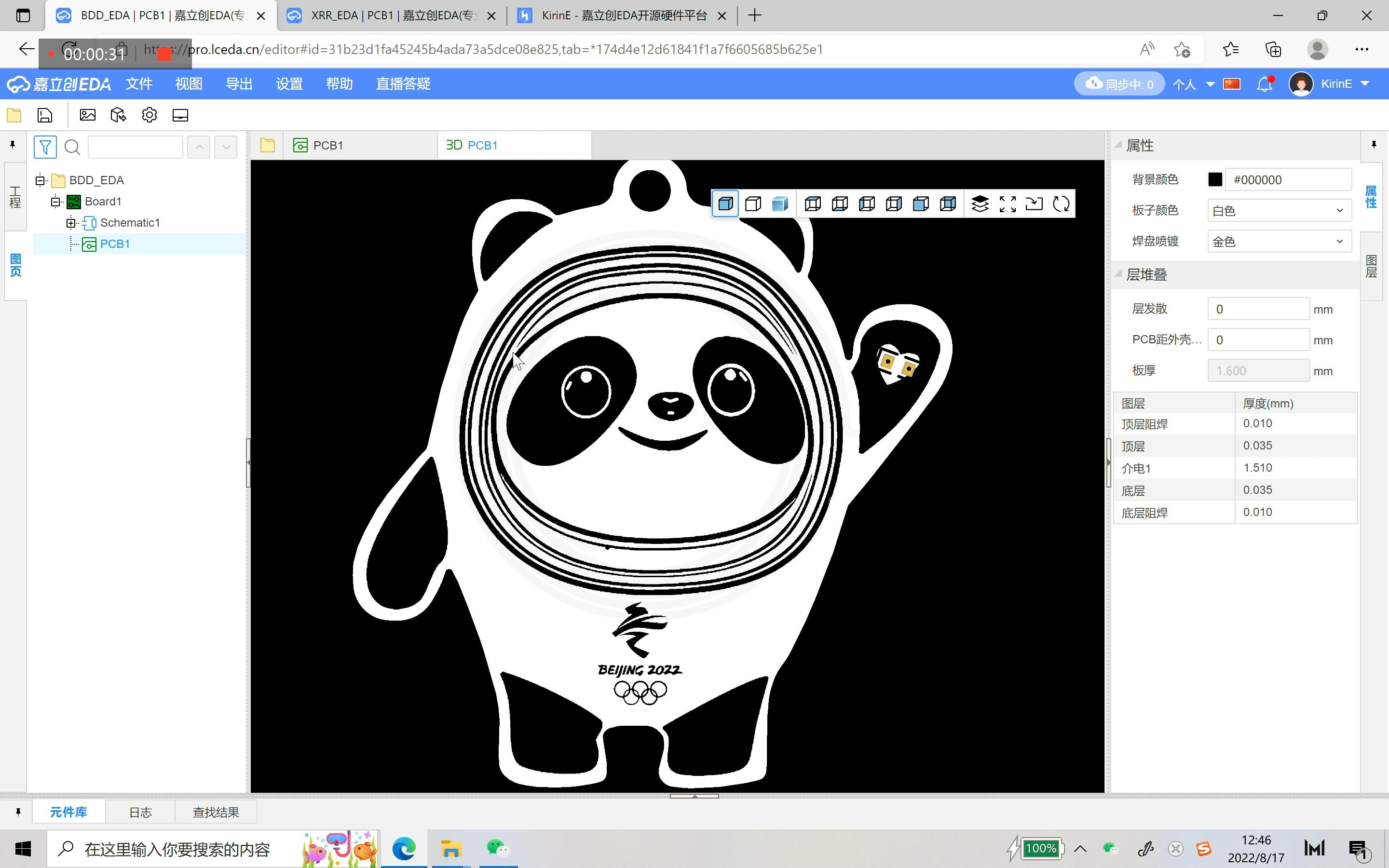Click the magnifier search icon in left panel

tap(72, 147)
